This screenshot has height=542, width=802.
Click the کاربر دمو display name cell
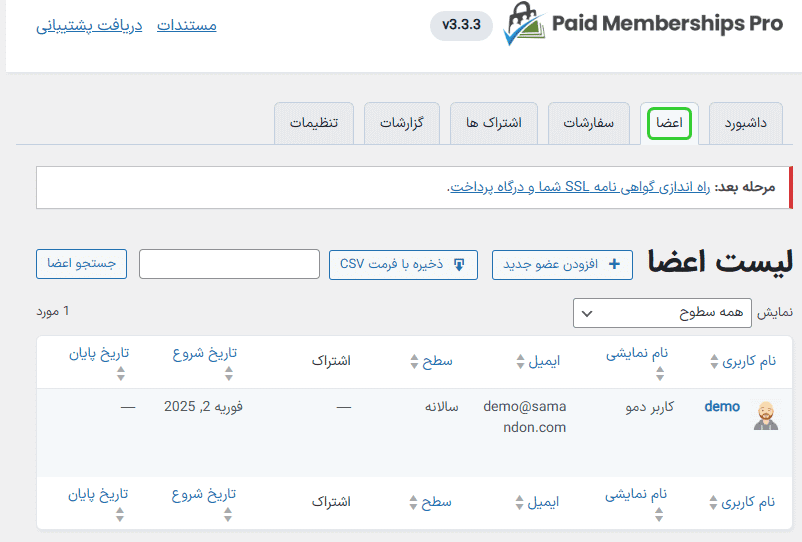[x=650, y=407]
